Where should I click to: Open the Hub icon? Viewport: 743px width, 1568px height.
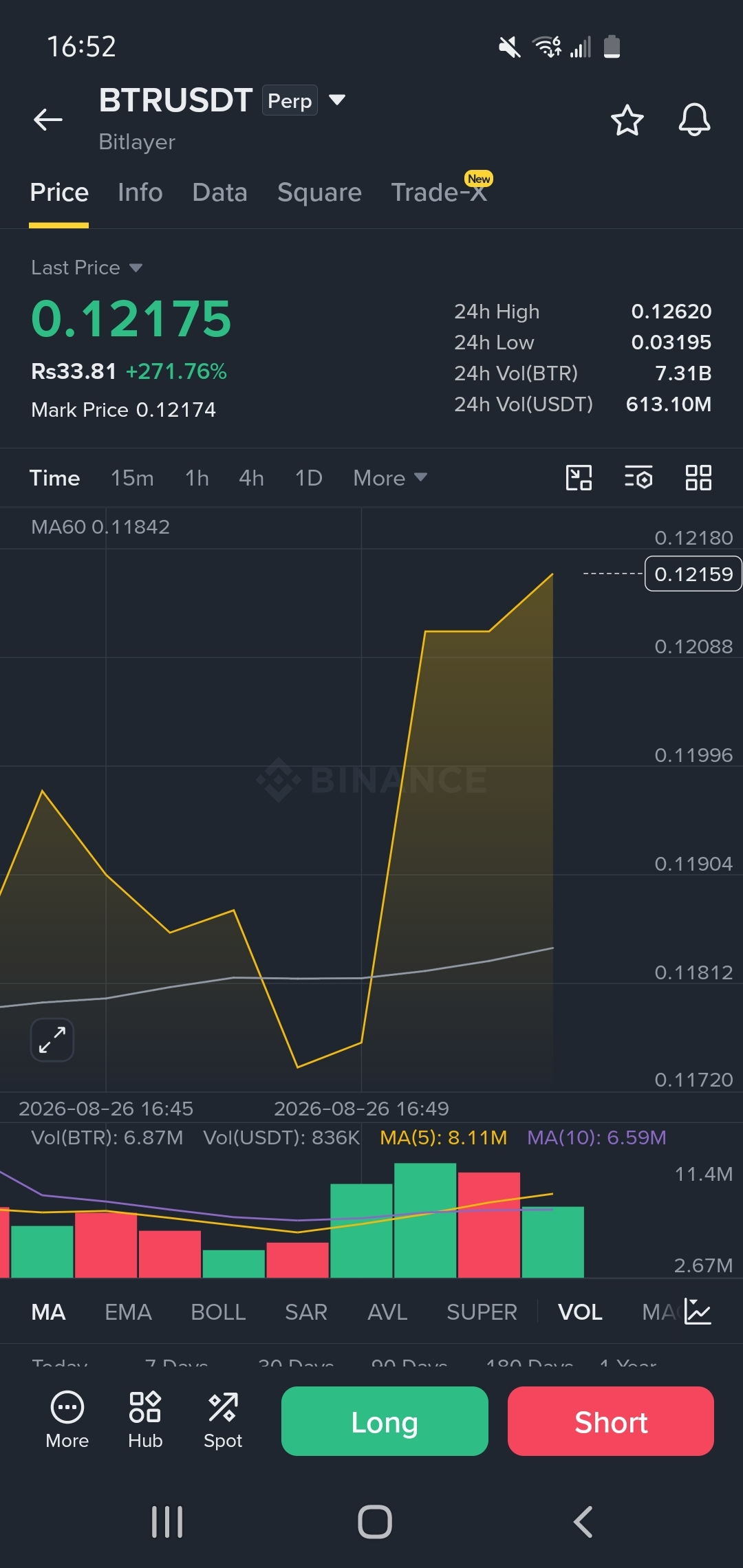tap(145, 1419)
